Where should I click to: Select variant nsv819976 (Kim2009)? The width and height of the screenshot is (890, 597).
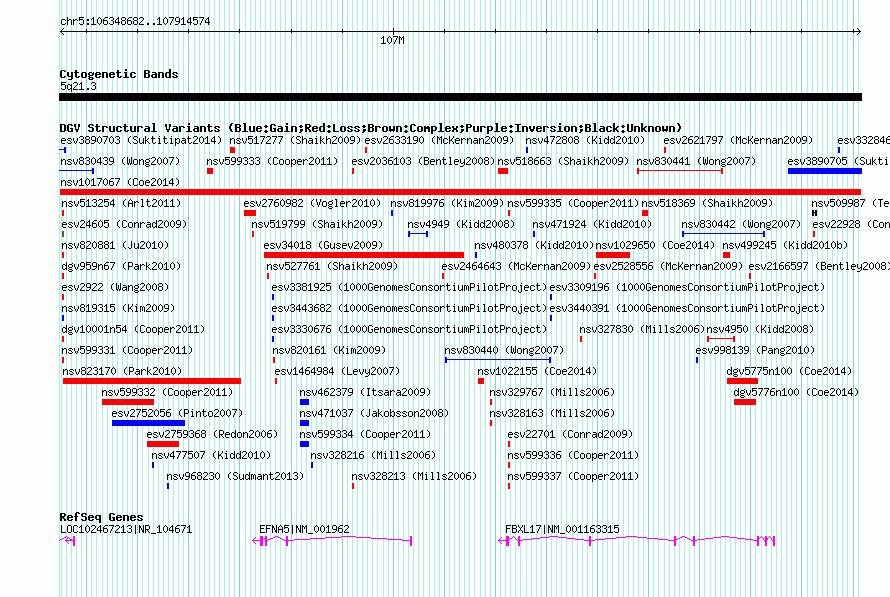[x=447, y=203]
